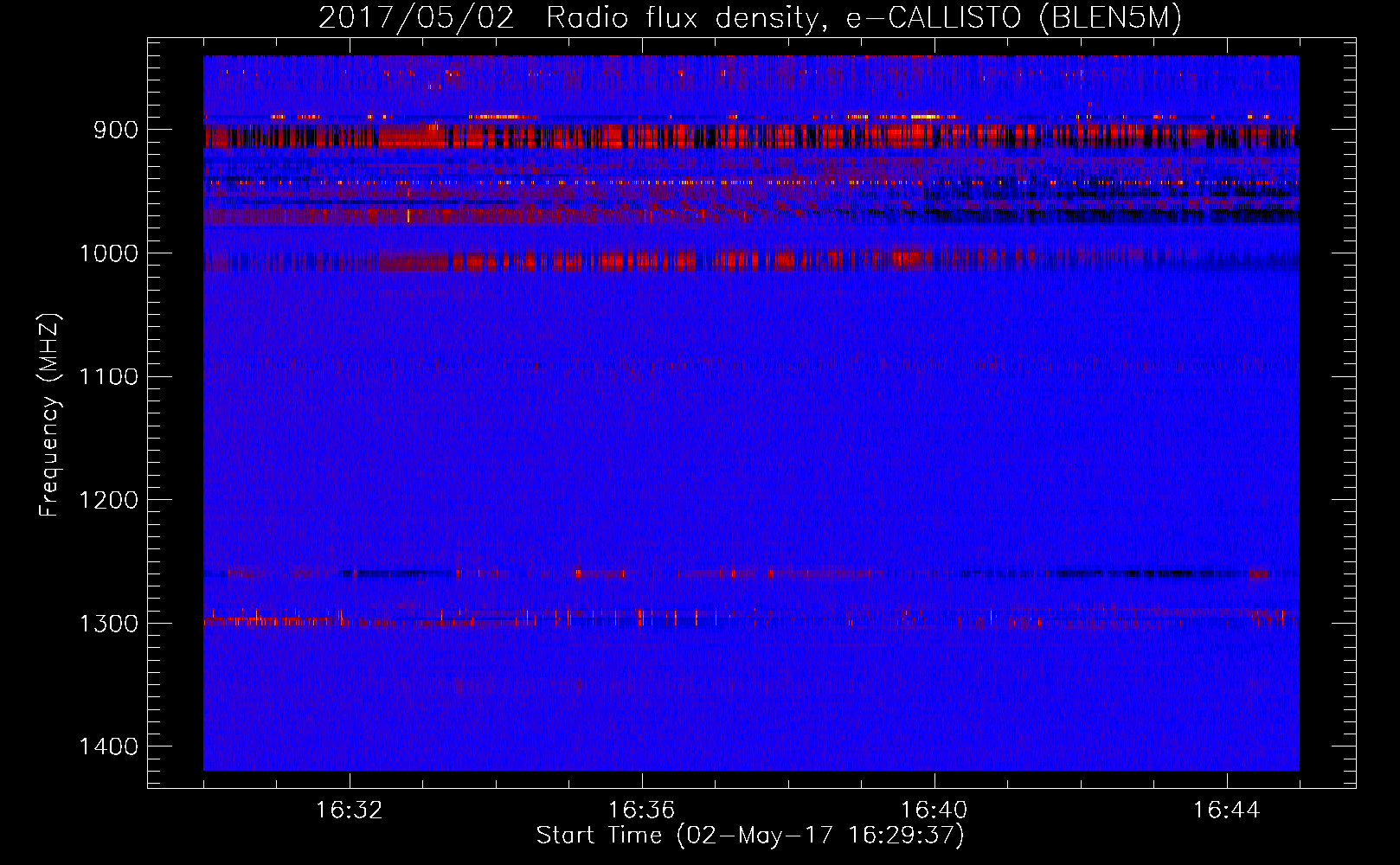This screenshot has height=865, width=1400.
Task: Click the 16:40 time tick label
Action: point(934,811)
